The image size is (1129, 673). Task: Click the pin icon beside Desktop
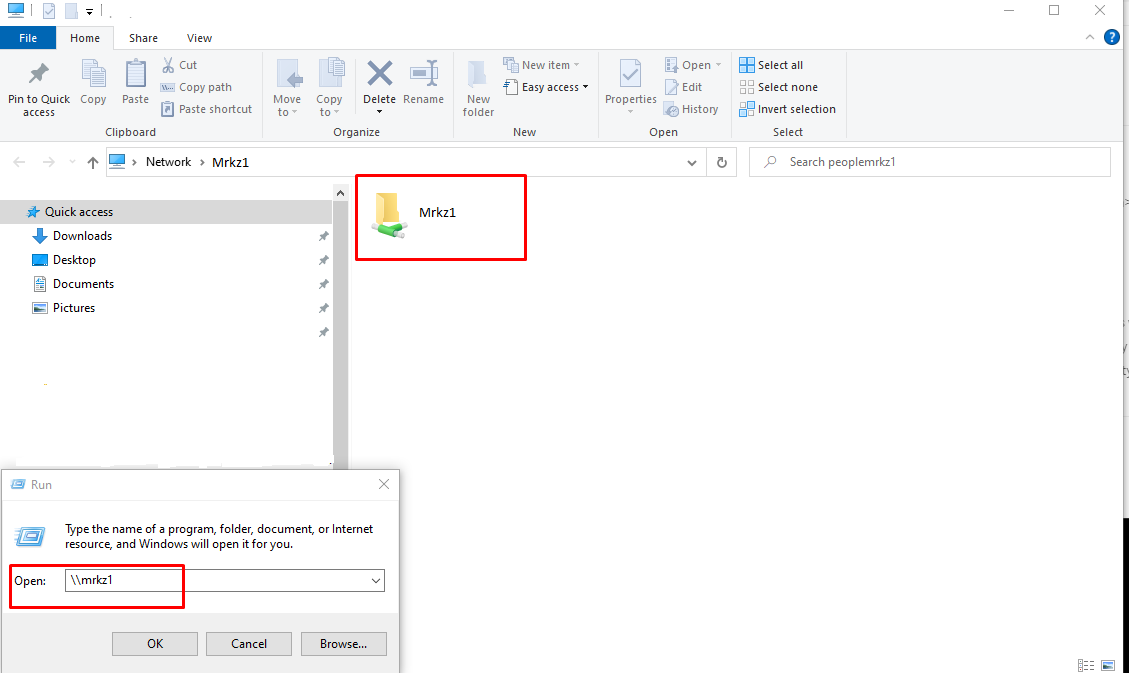[x=323, y=260]
